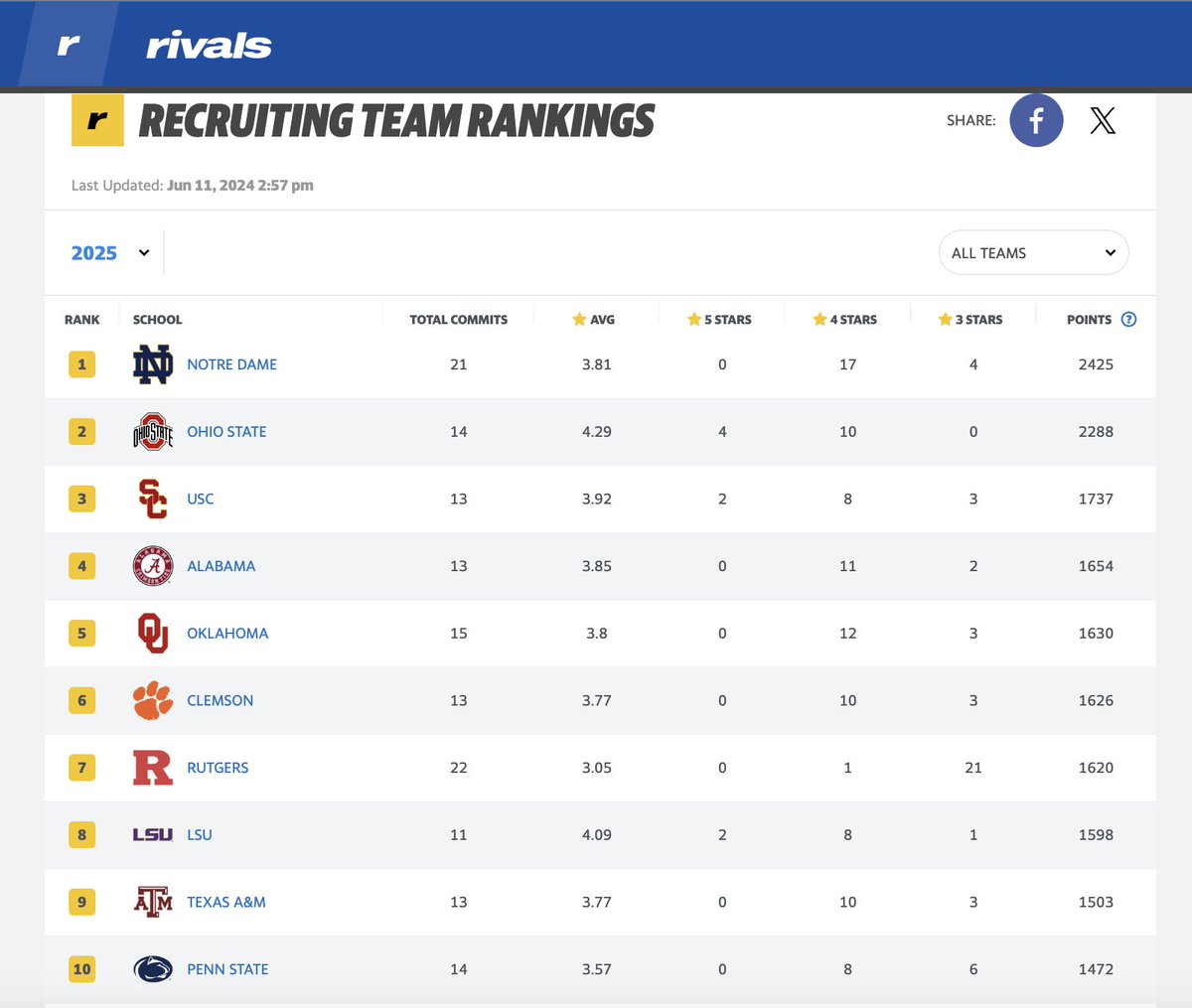Click Rutgers' total commits value 22
This screenshot has width=1192, height=1008.
point(459,768)
